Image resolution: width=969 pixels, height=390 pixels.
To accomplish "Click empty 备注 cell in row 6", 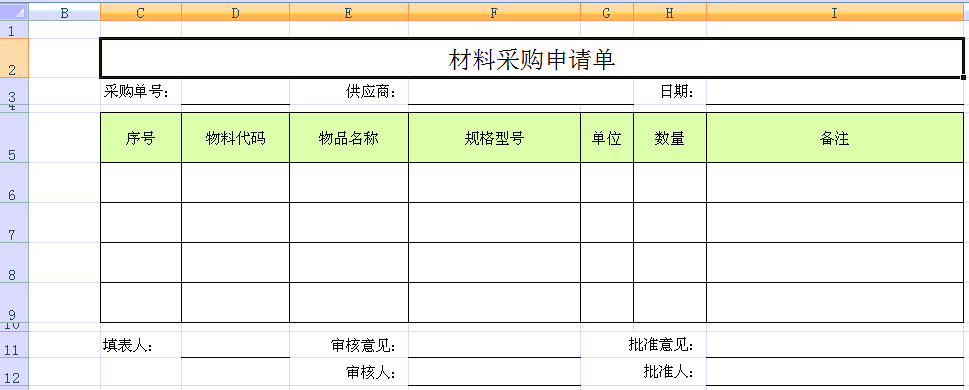I will pos(835,182).
